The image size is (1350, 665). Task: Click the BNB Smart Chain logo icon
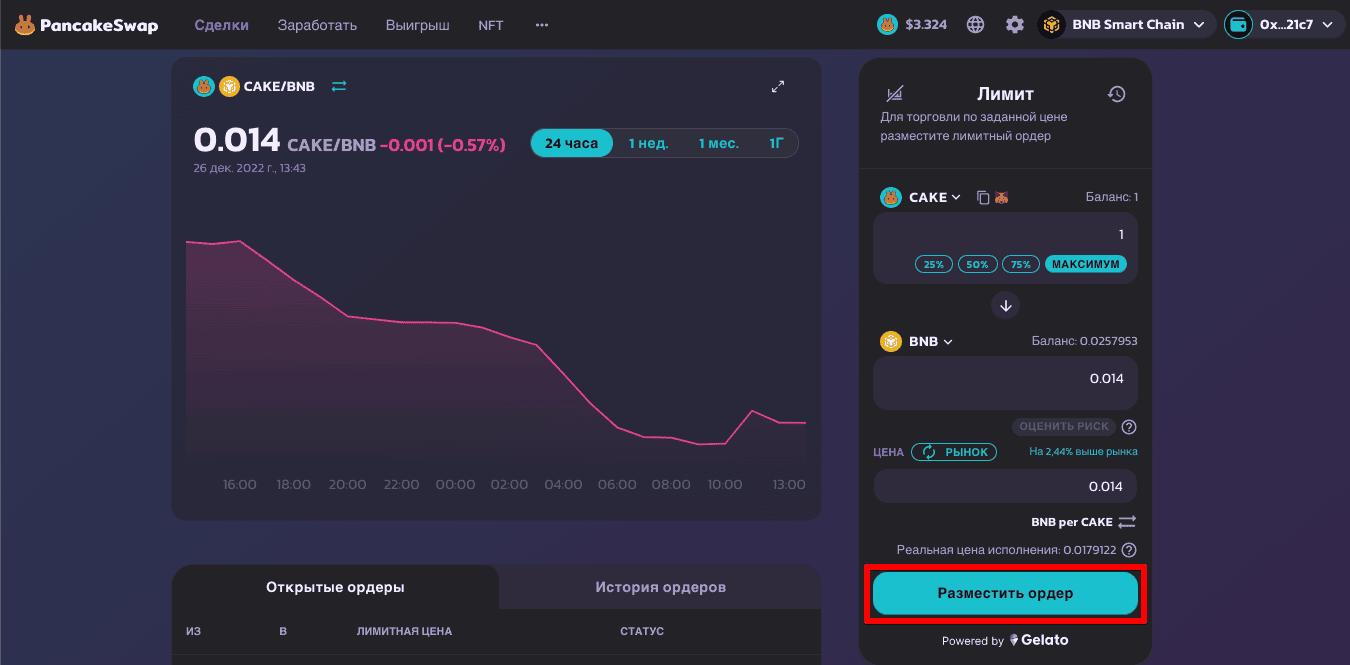[x=1051, y=25]
